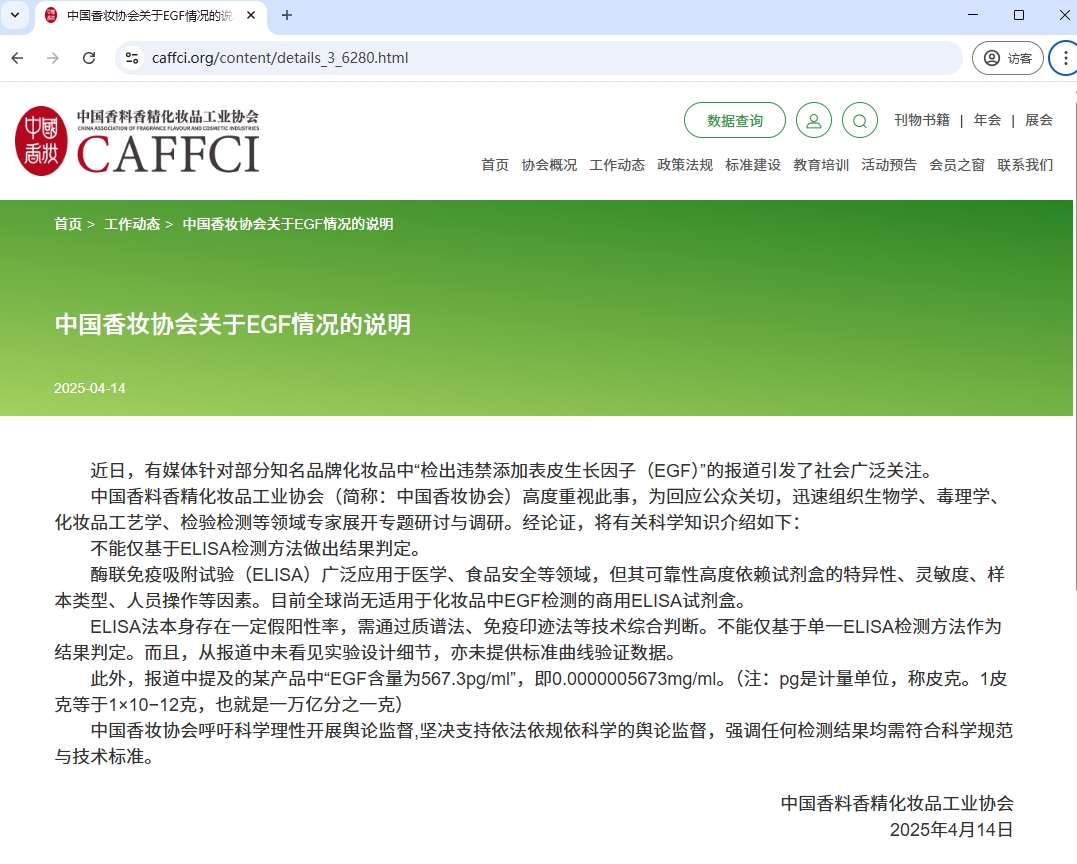
Task: Click the search magnifier icon
Action: pyautogui.click(x=859, y=121)
